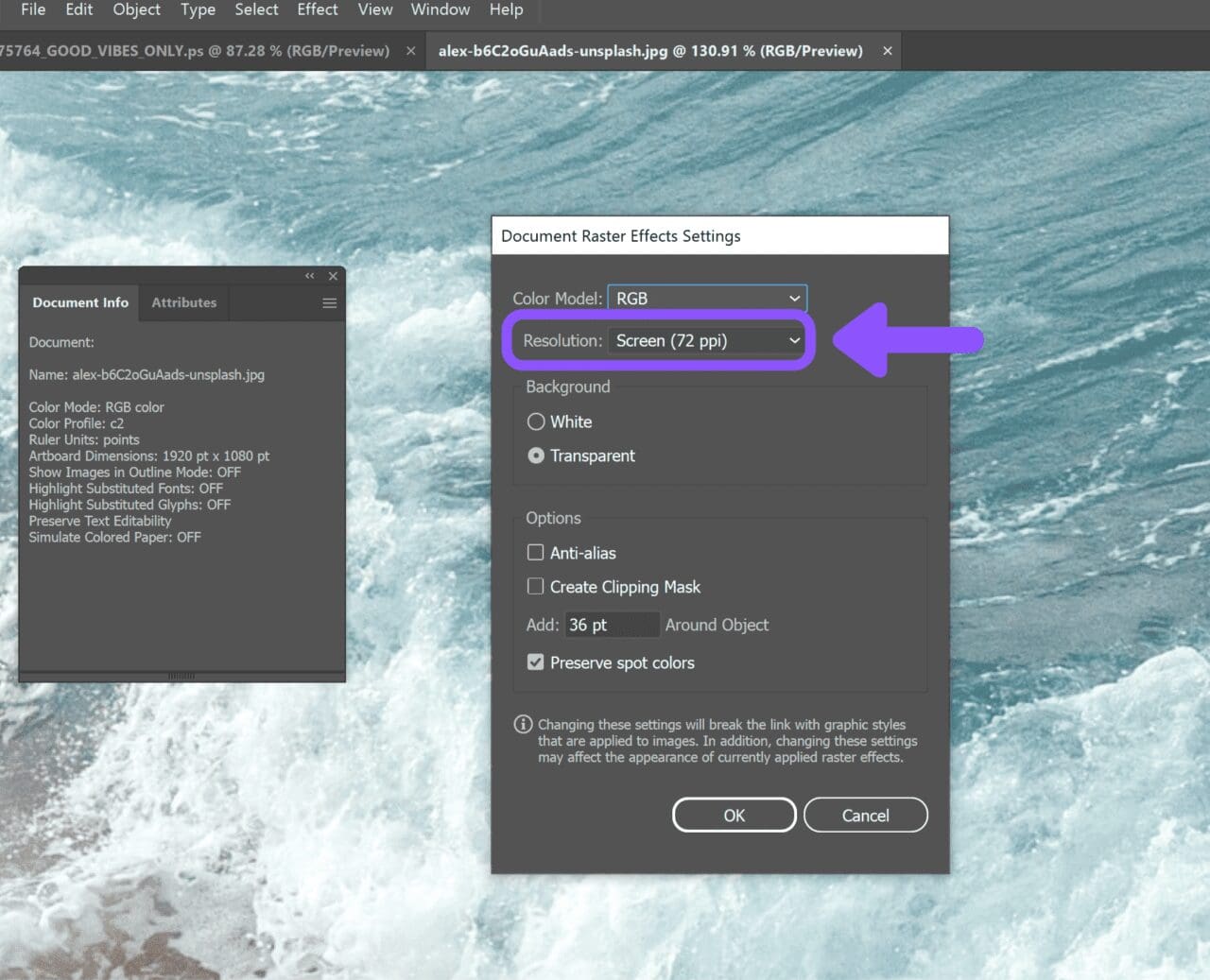Viewport: 1210px width, 980px height.
Task: Disable the Preserve spot colors checkbox
Action: click(535, 662)
